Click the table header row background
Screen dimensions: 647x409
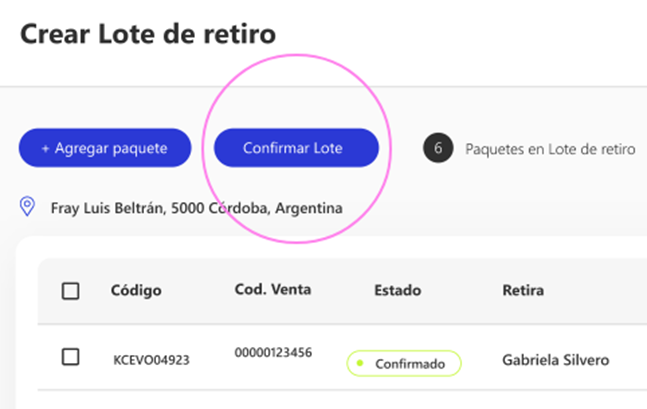(x=342, y=291)
